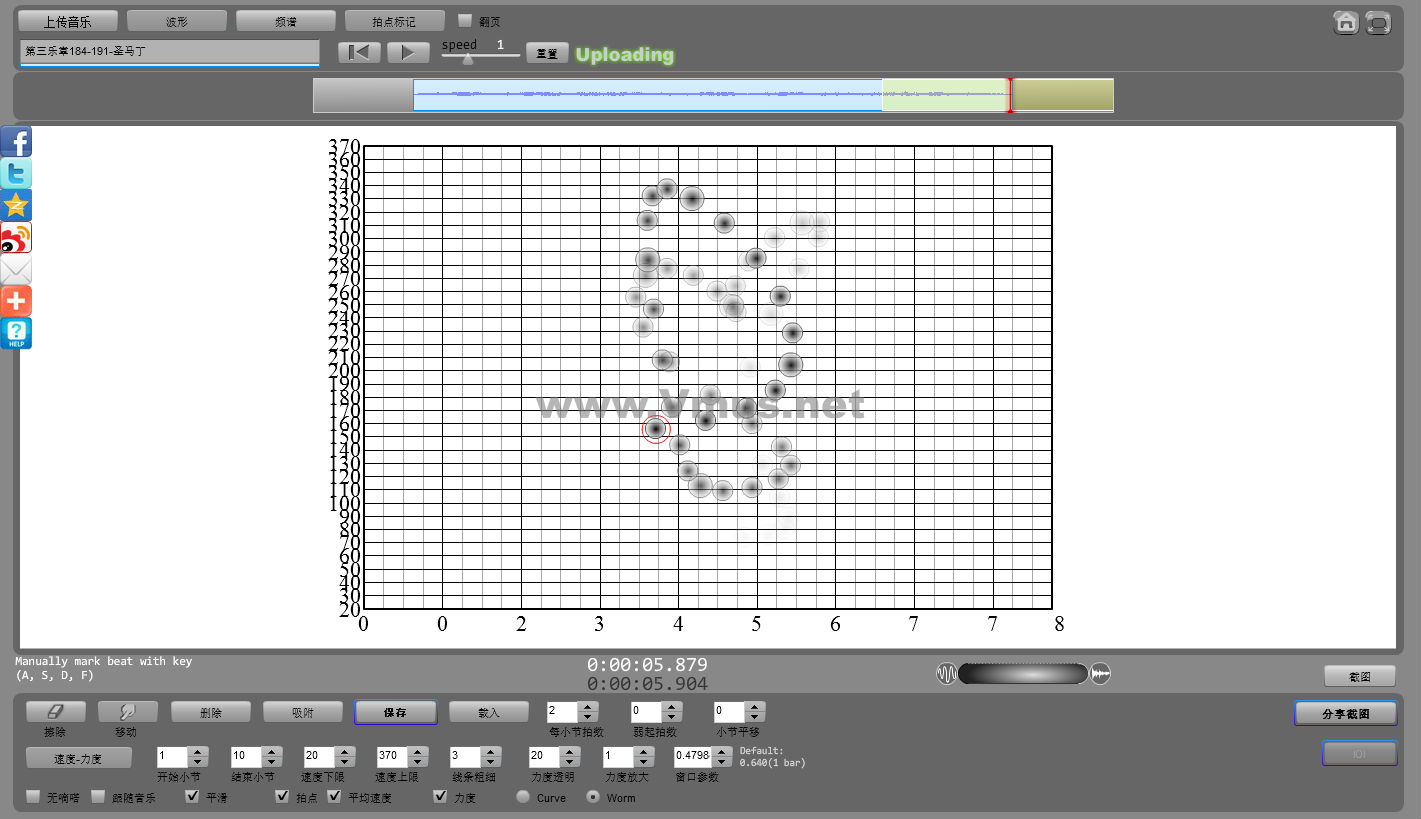Enable the 翻页 page-flip checkbox
The height and width of the screenshot is (819, 1421).
tap(465, 21)
